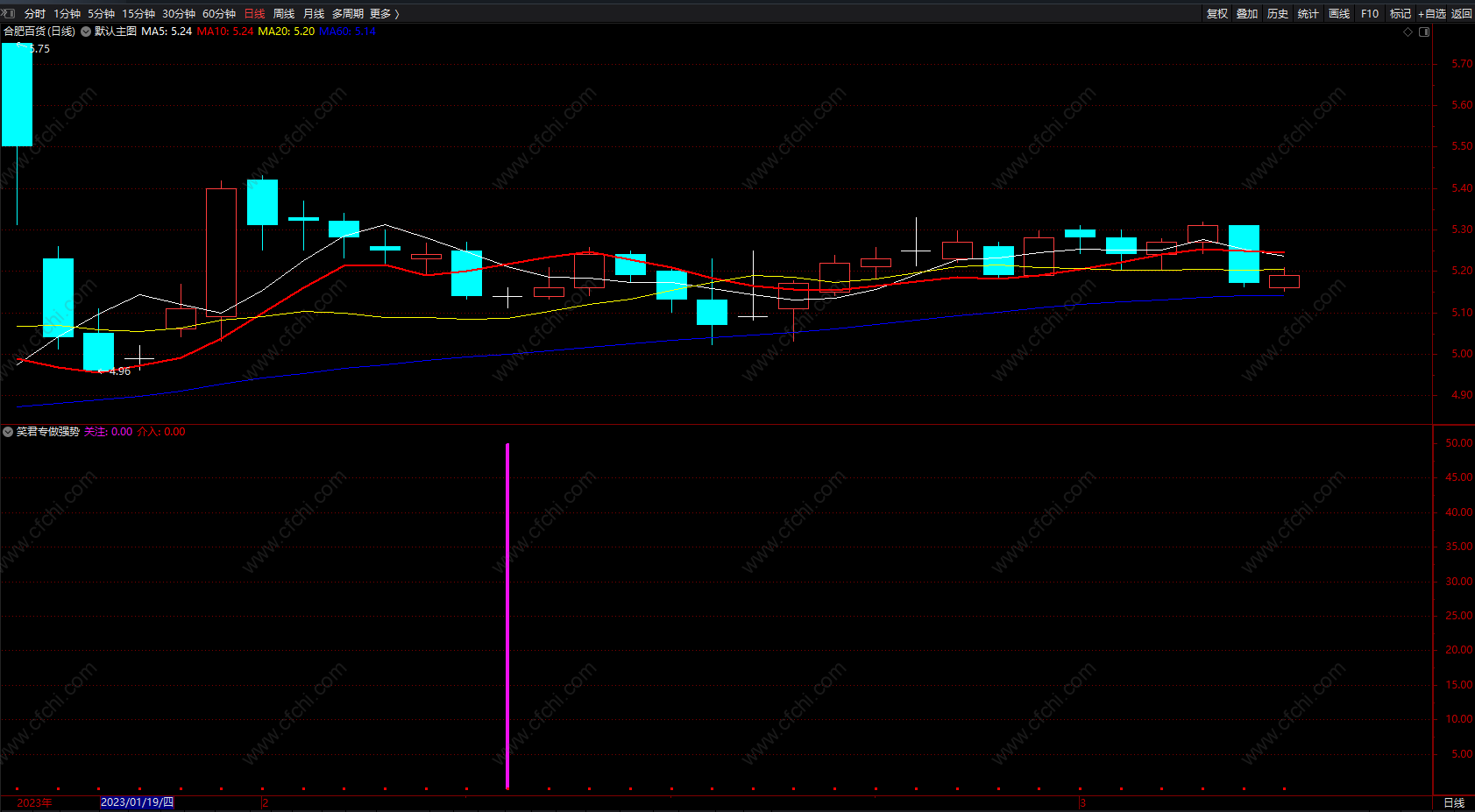Select the 1分钟 period tab
The width and height of the screenshot is (1475, 812).
(x=67, y=14)
